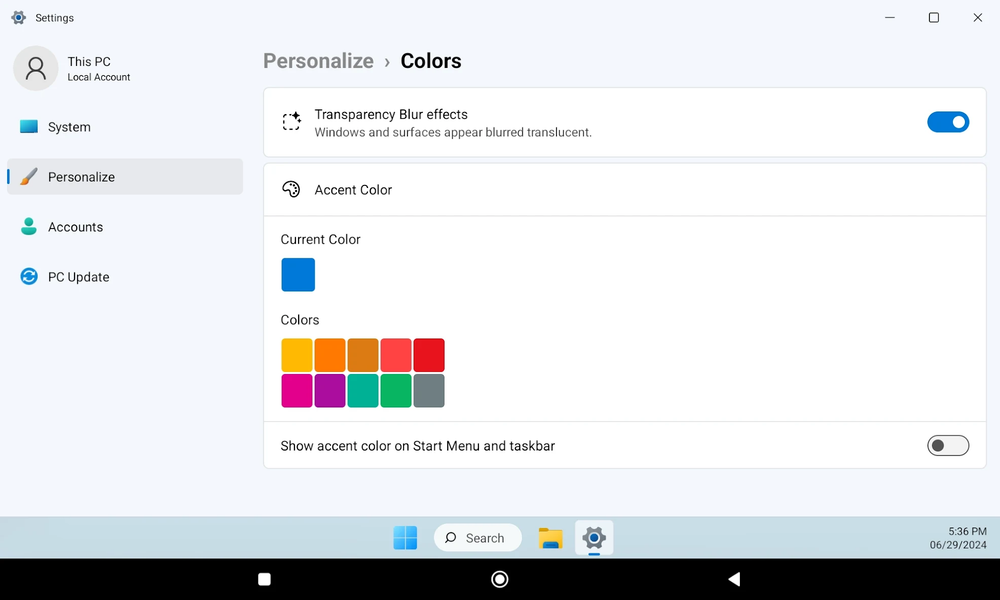Click the Windows Start logo on taskbar
The height and width of the screenshot is (600, 1000).
[405, 538]
